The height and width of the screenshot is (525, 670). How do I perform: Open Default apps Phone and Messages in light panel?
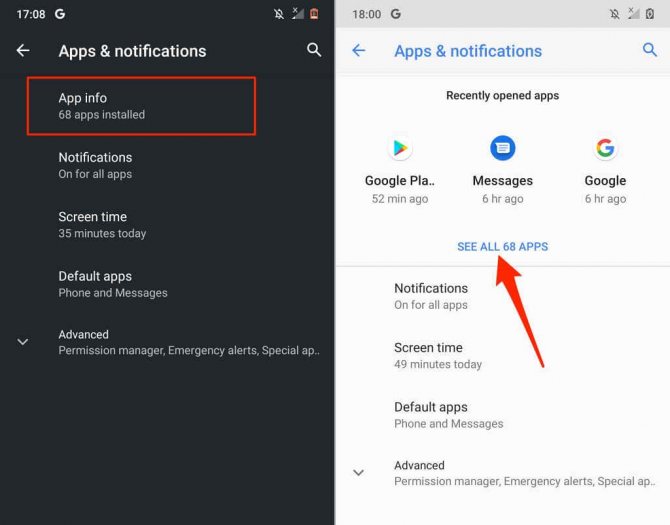point(502,415)
